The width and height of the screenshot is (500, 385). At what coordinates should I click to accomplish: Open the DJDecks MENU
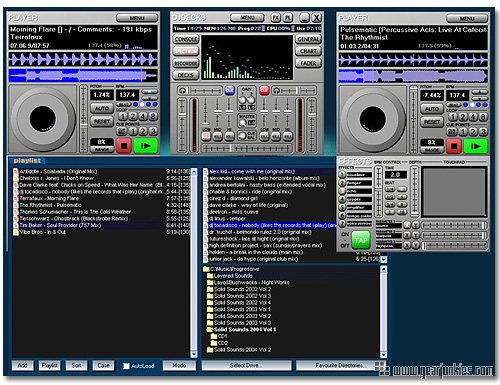[x=247, y=17]
